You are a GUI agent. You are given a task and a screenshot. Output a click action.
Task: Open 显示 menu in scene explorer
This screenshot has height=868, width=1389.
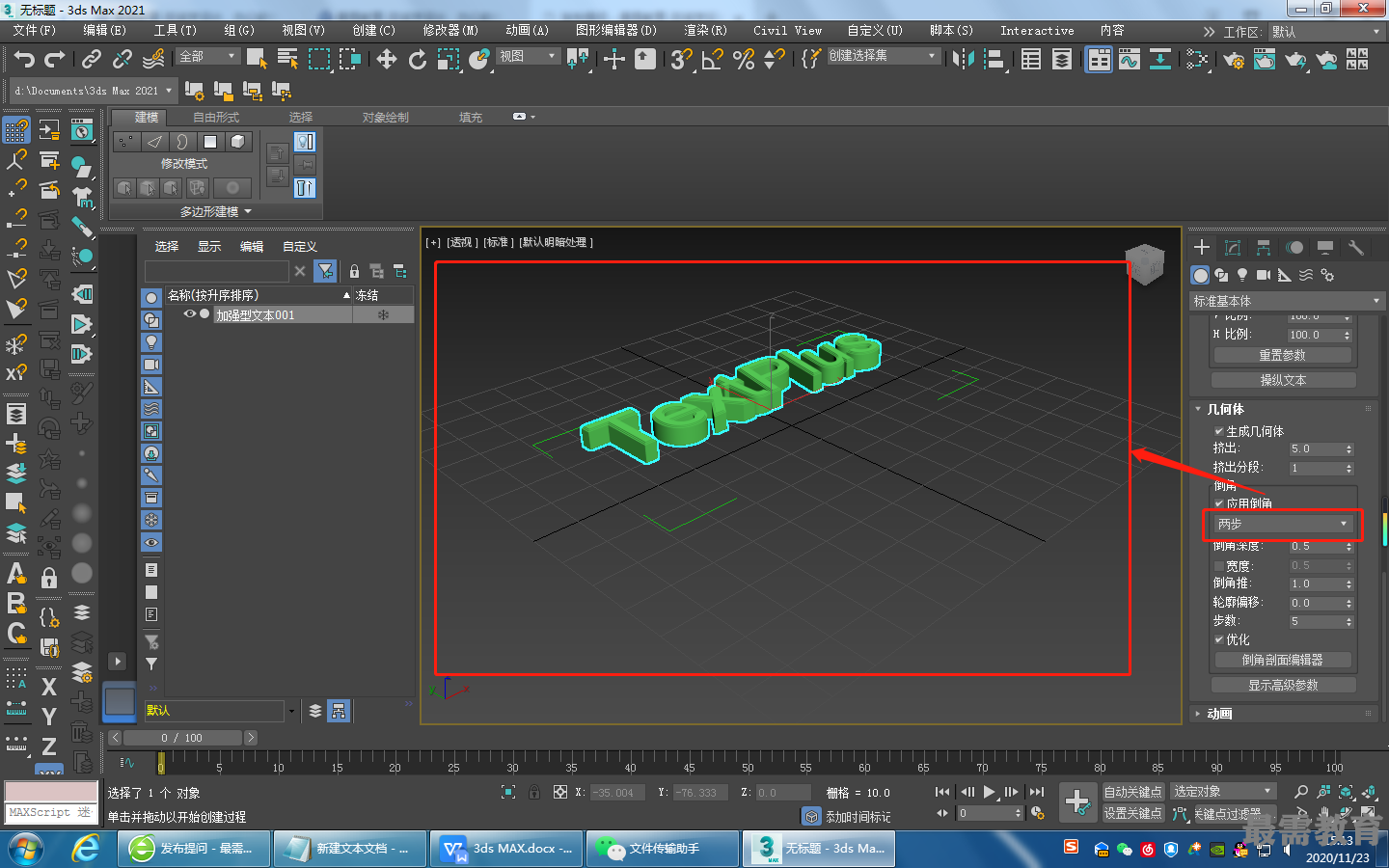(x=209, y=246)
